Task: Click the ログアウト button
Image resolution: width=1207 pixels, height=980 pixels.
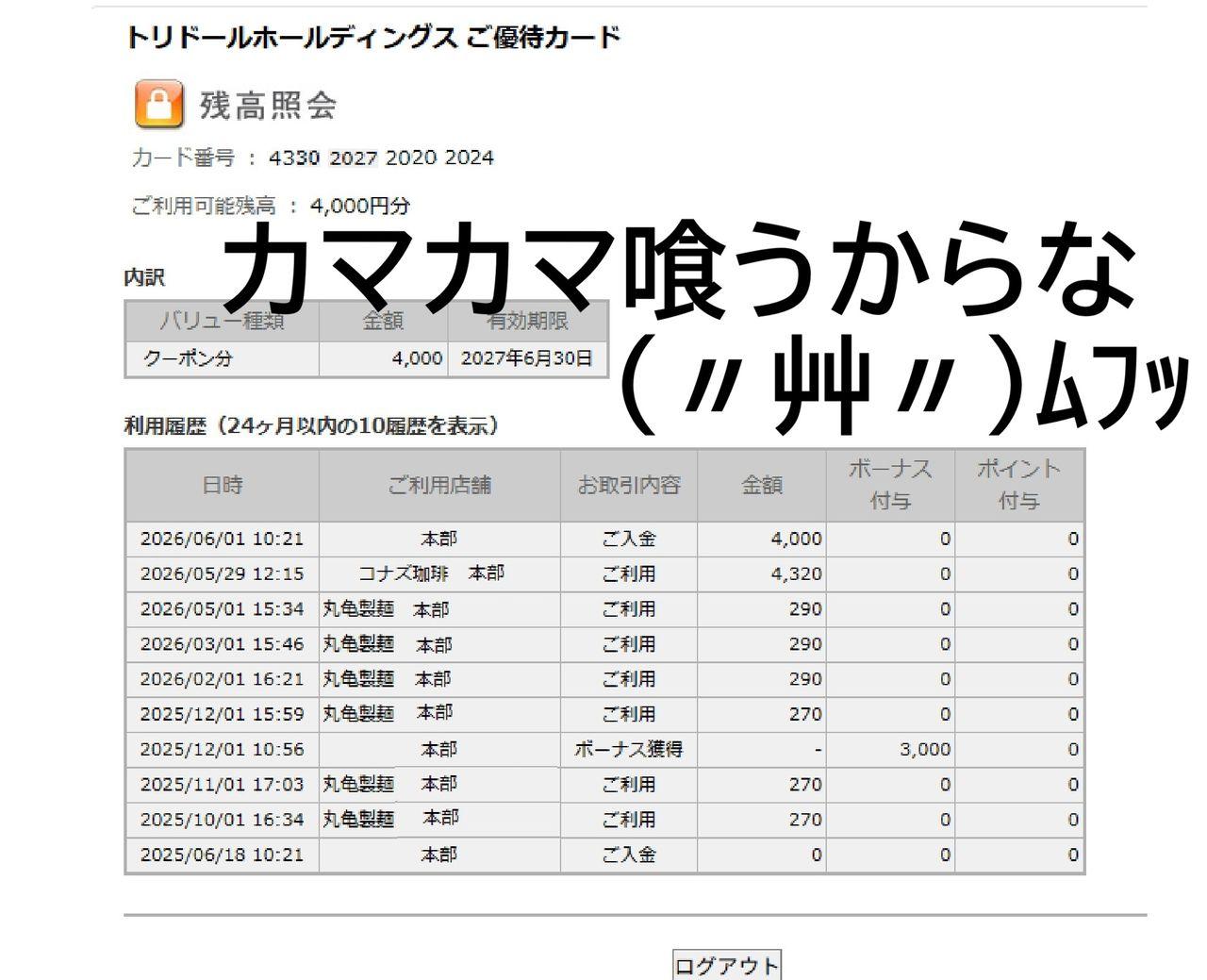Action: [727, 965]
